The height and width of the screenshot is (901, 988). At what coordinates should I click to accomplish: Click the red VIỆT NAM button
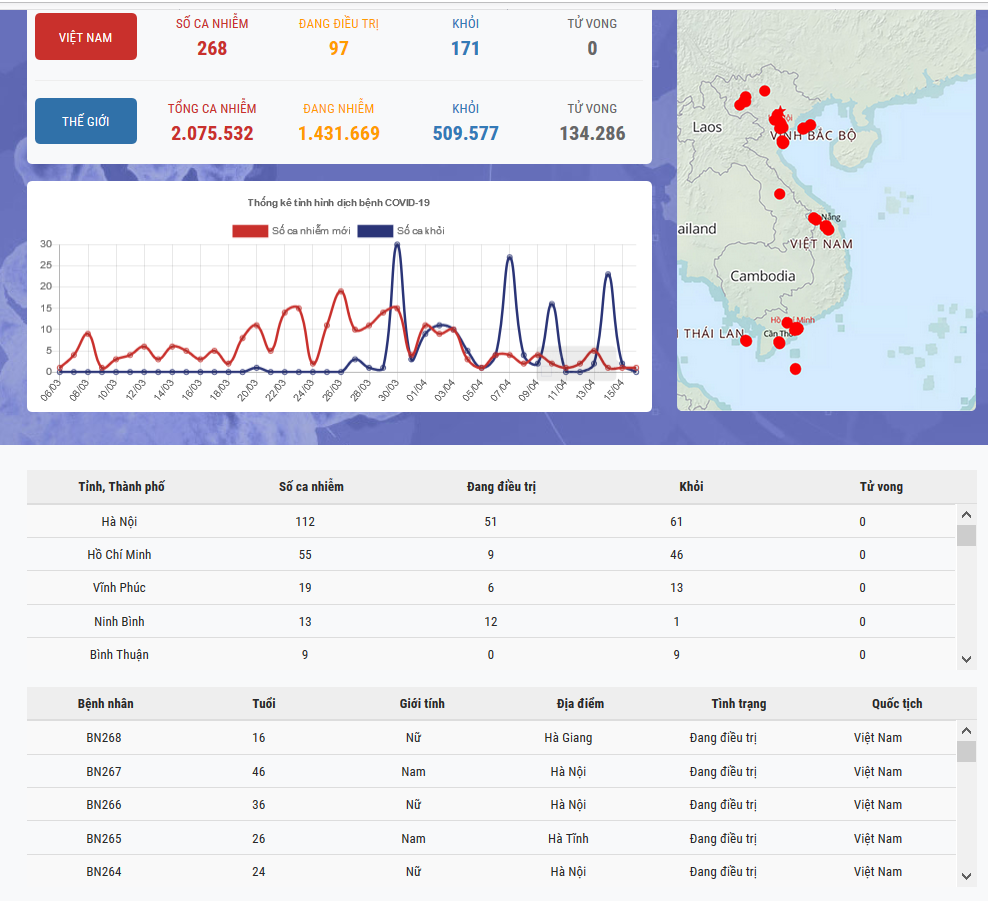pos(86,37)
